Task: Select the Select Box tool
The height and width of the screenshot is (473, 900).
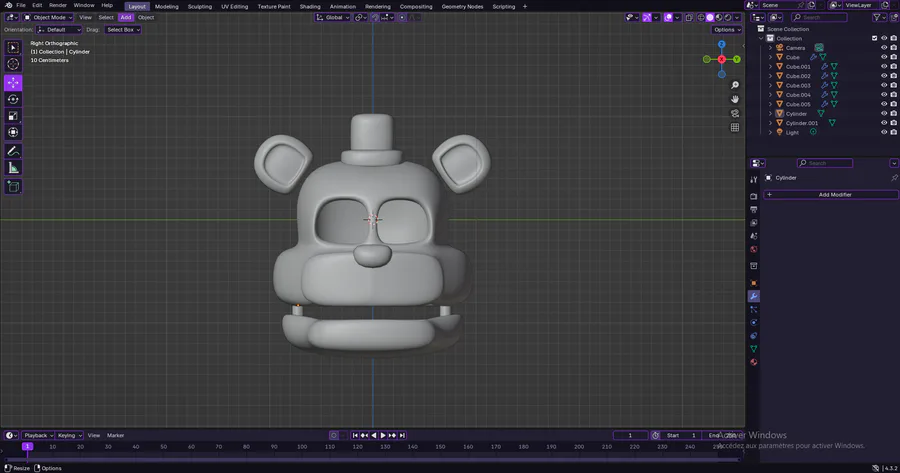Action: pos(13,48)
